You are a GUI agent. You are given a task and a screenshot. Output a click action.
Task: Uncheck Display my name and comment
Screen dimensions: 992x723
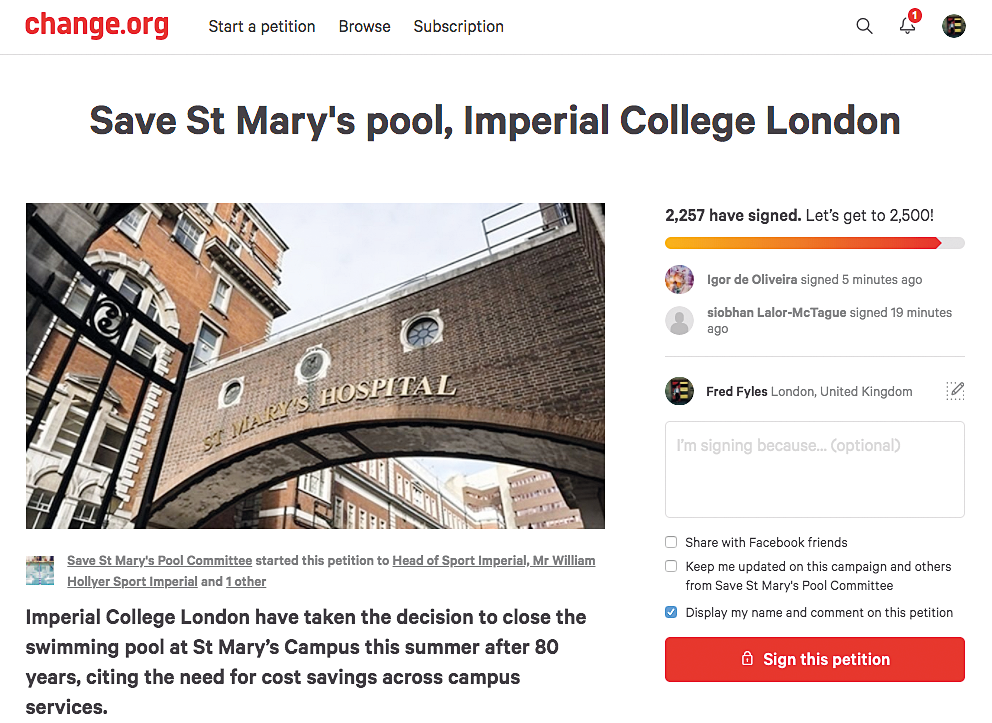671,612
